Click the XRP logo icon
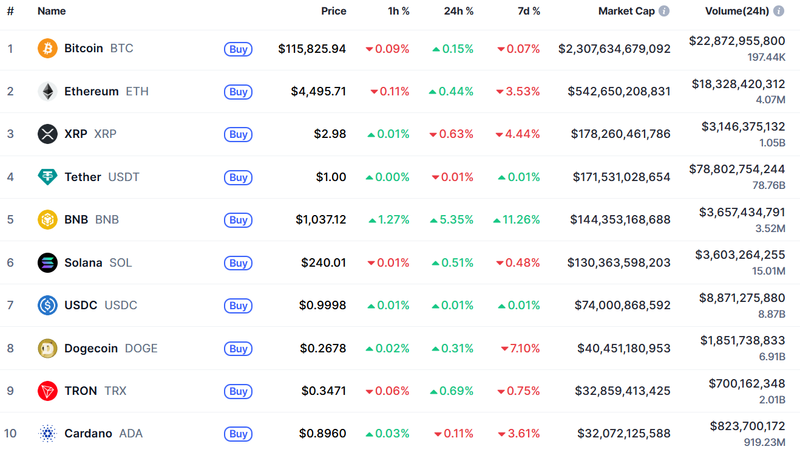This screenshot has height=452, width=800. (47, 134)
